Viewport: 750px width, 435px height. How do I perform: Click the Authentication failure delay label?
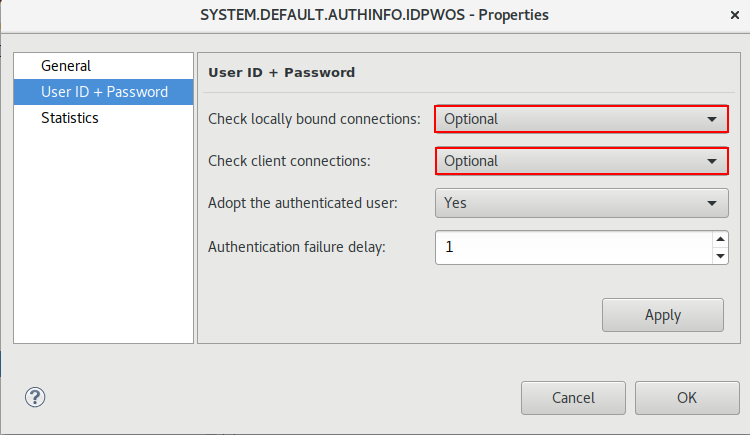[297, 247]
